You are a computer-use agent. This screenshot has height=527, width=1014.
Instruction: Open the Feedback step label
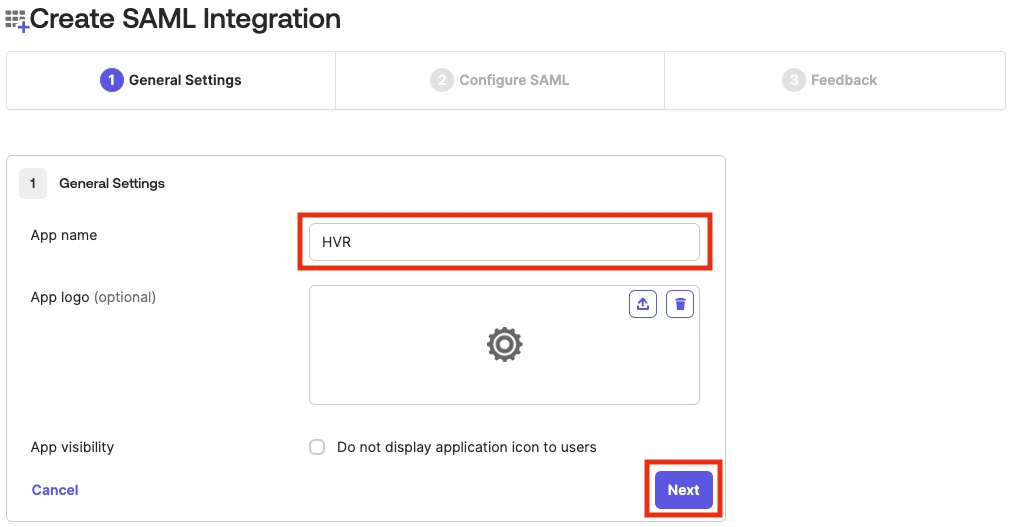(x=844, y=80)
